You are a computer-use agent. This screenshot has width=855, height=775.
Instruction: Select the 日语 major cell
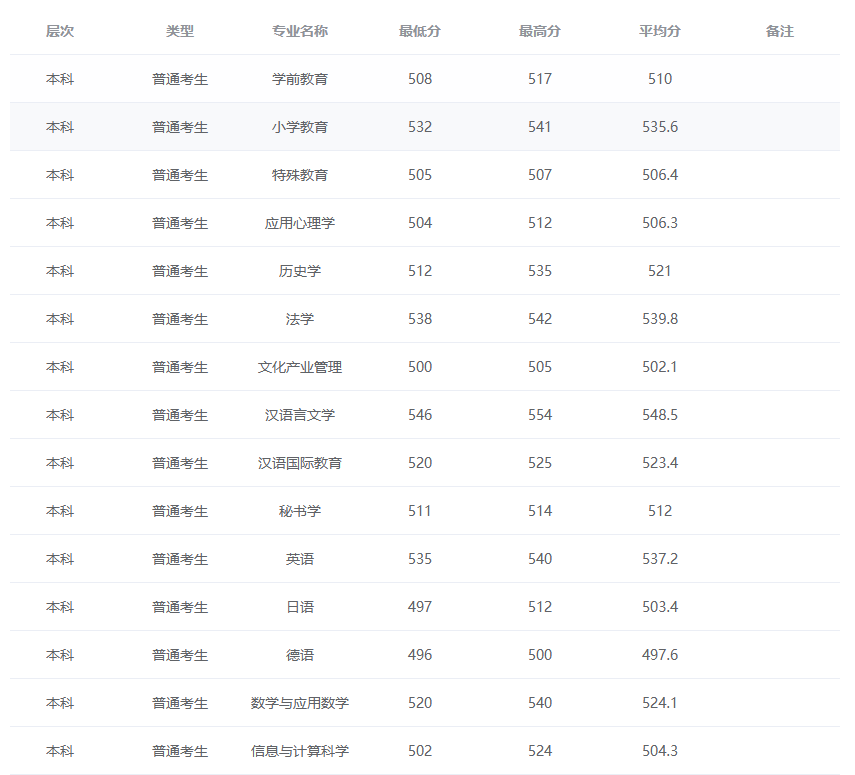(x=300, y=607)
